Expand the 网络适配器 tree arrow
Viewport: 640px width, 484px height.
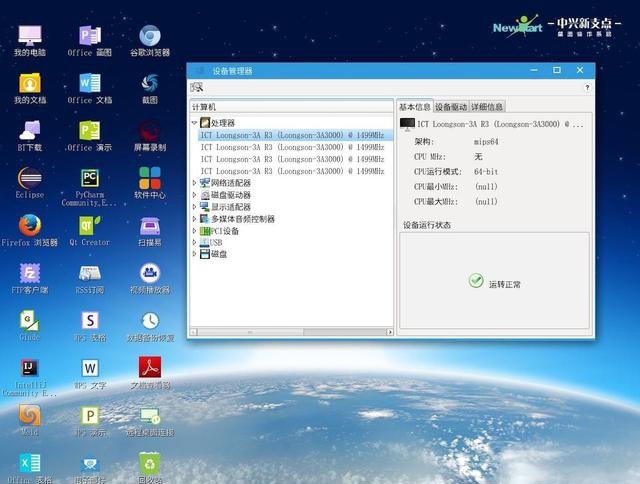[194, 183]
